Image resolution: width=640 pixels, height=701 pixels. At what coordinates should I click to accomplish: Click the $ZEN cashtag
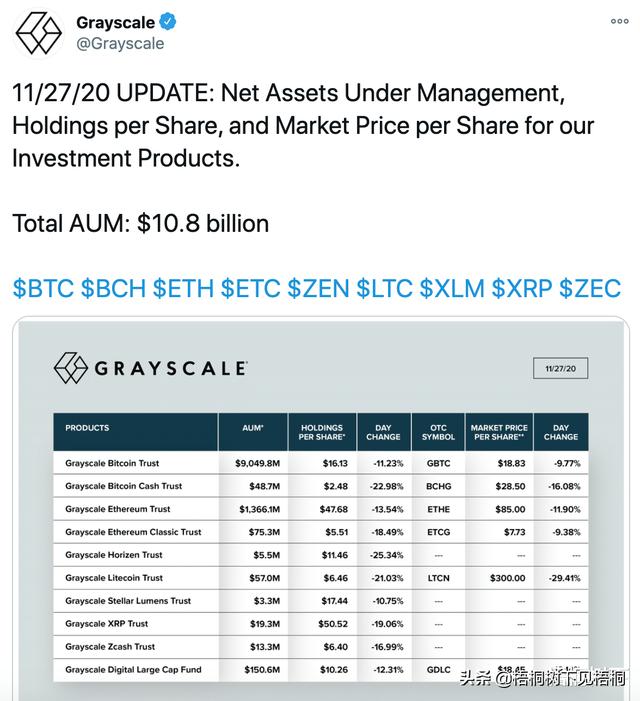[x=318, y=289]
